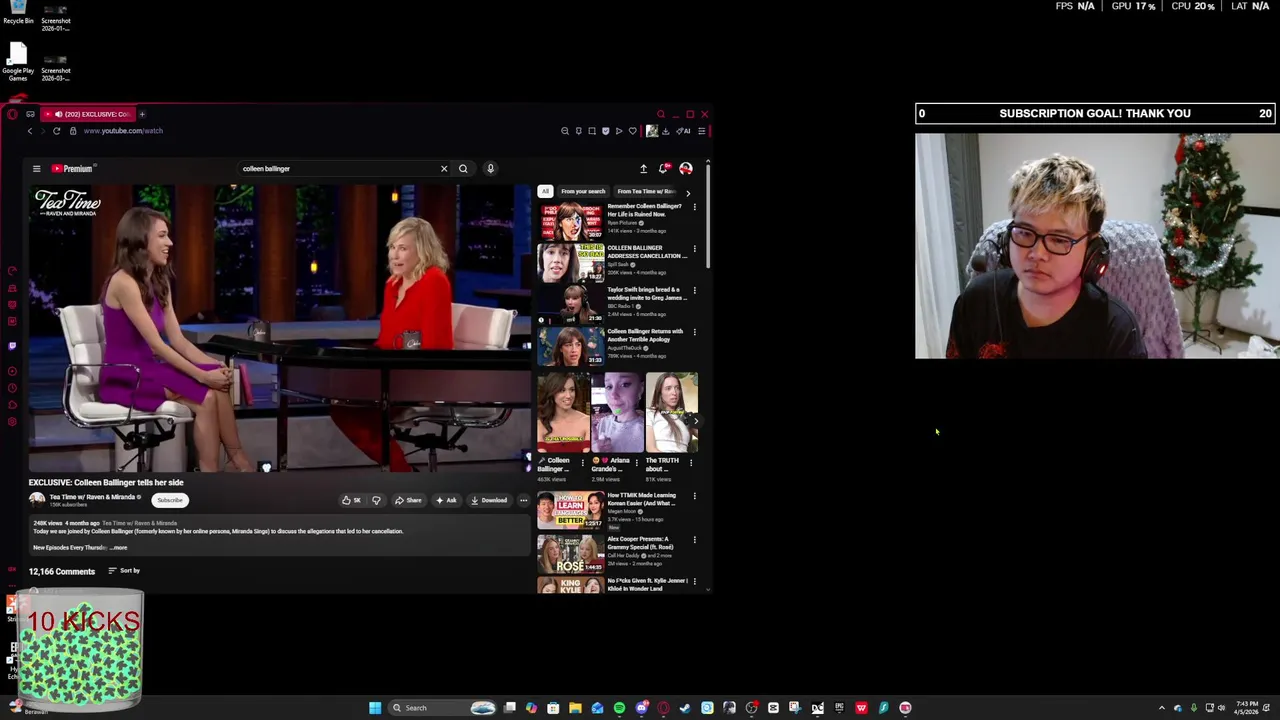This screenshot has width=1280, height=720.
Task: Go back to previous page
Action: coord(30,131)
